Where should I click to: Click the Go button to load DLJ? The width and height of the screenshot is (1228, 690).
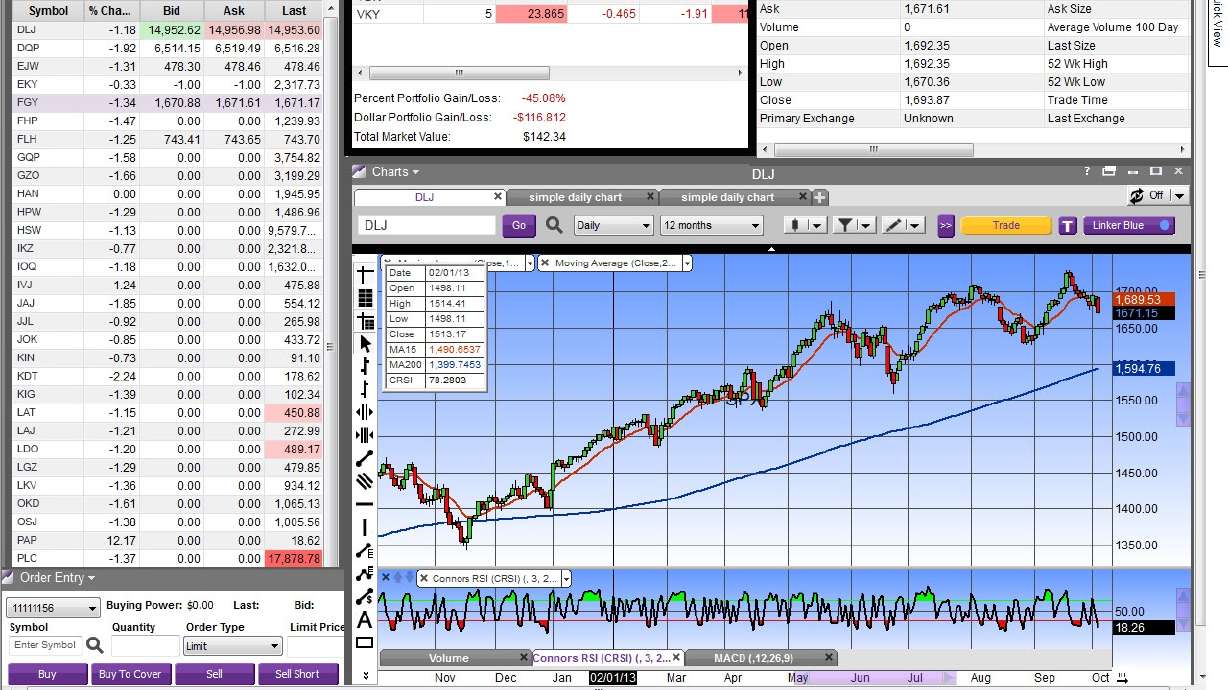coord(518,225)
